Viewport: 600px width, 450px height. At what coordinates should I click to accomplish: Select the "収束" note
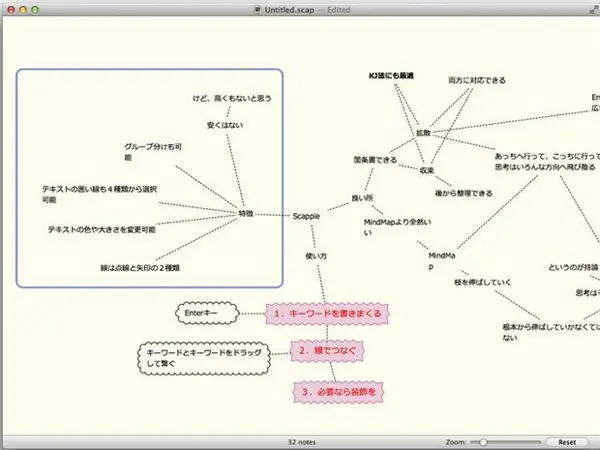click(427, 170)
